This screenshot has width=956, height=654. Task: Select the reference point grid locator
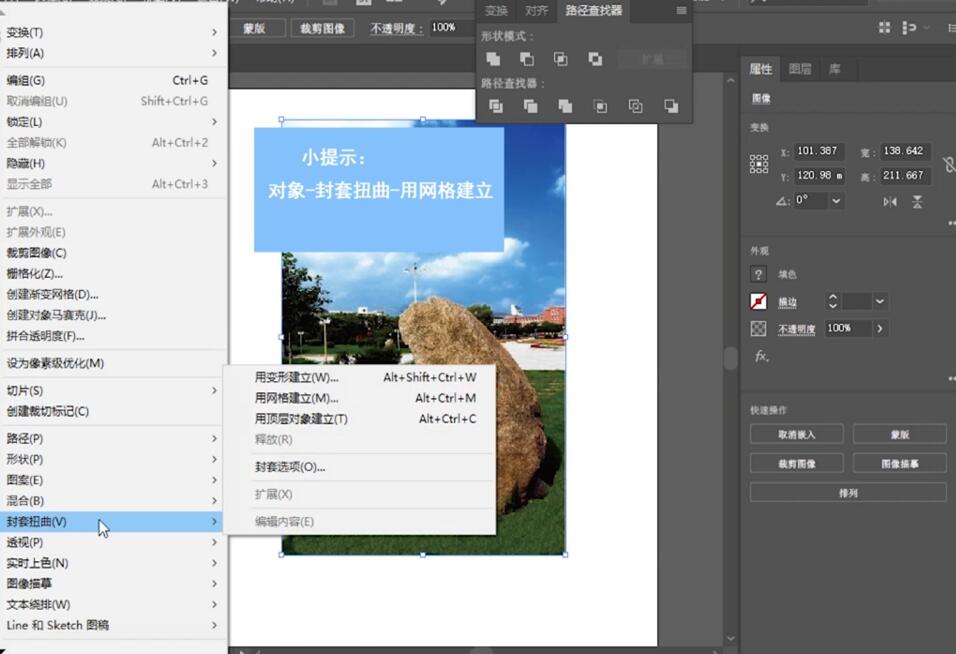[759, 164]
